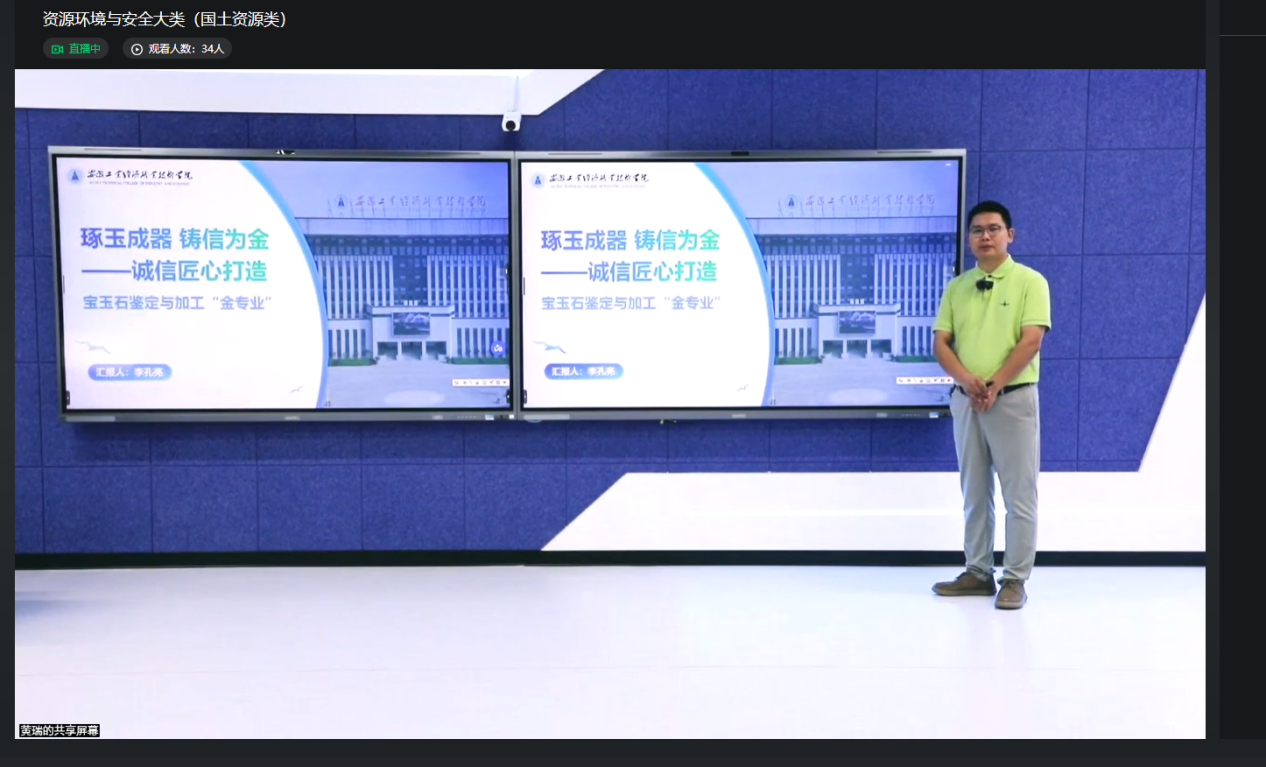Click the building photo on right screen
Image resolution: width=1266 pixels, height=767 pixels.
click(850, 290)
